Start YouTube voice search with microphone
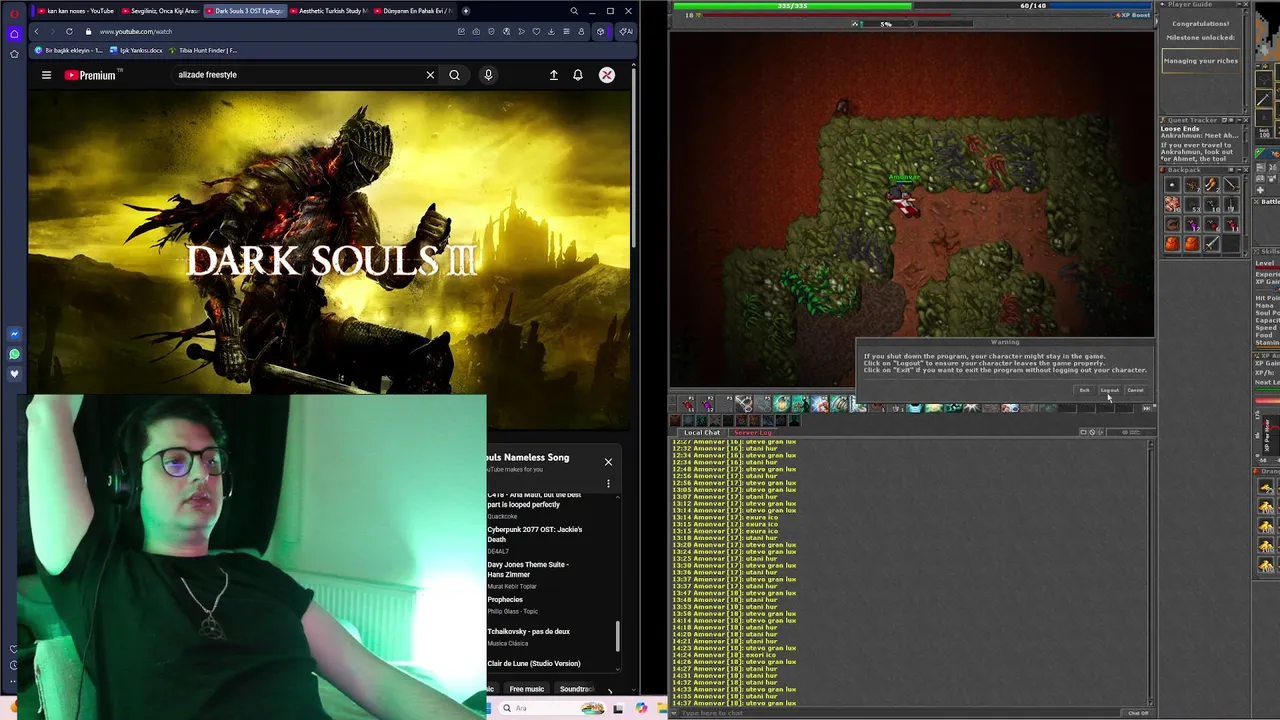 pos(488,75)
